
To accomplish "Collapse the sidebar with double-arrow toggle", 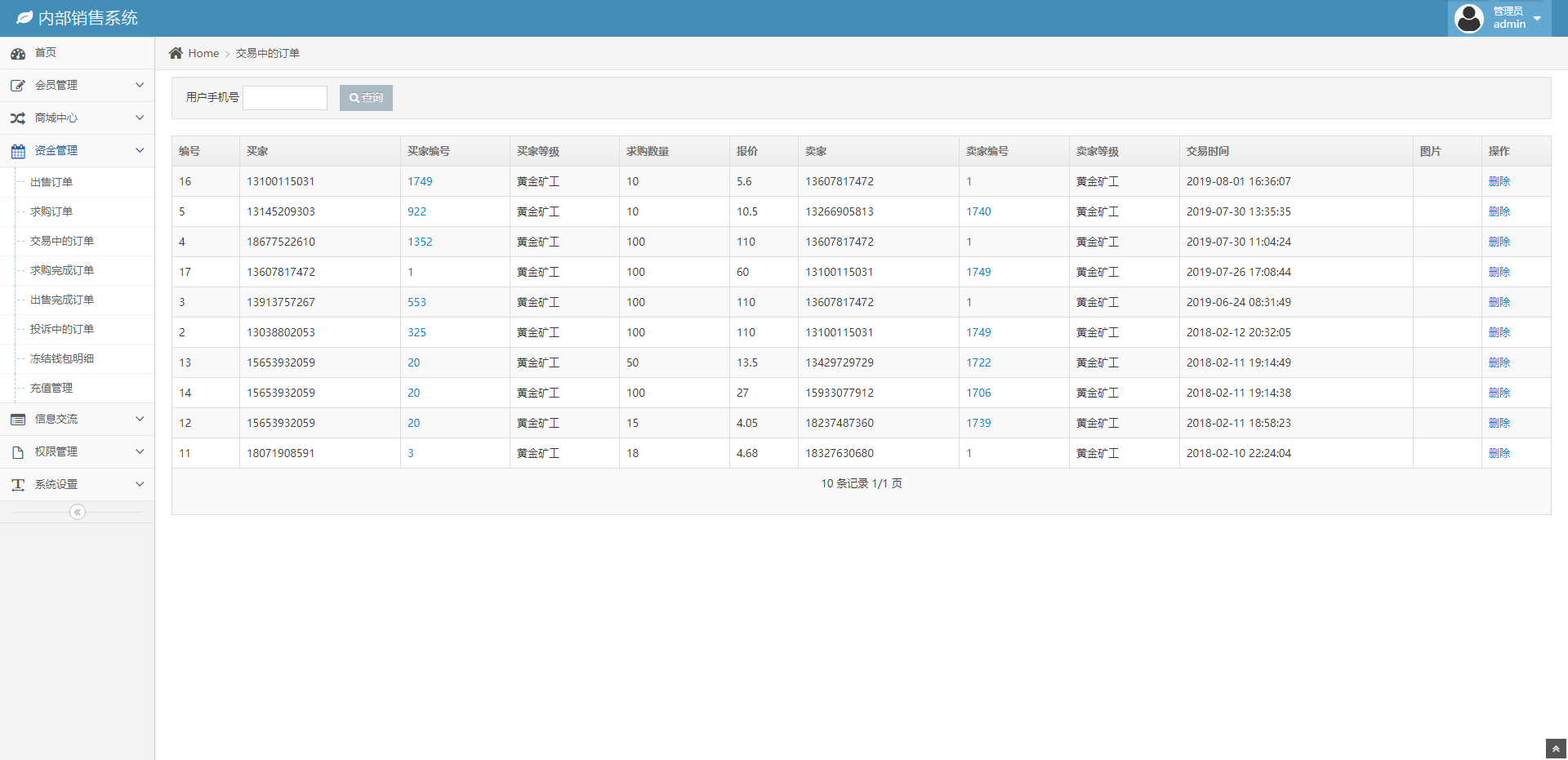I will pyautogui.click(x=78, y=512).
